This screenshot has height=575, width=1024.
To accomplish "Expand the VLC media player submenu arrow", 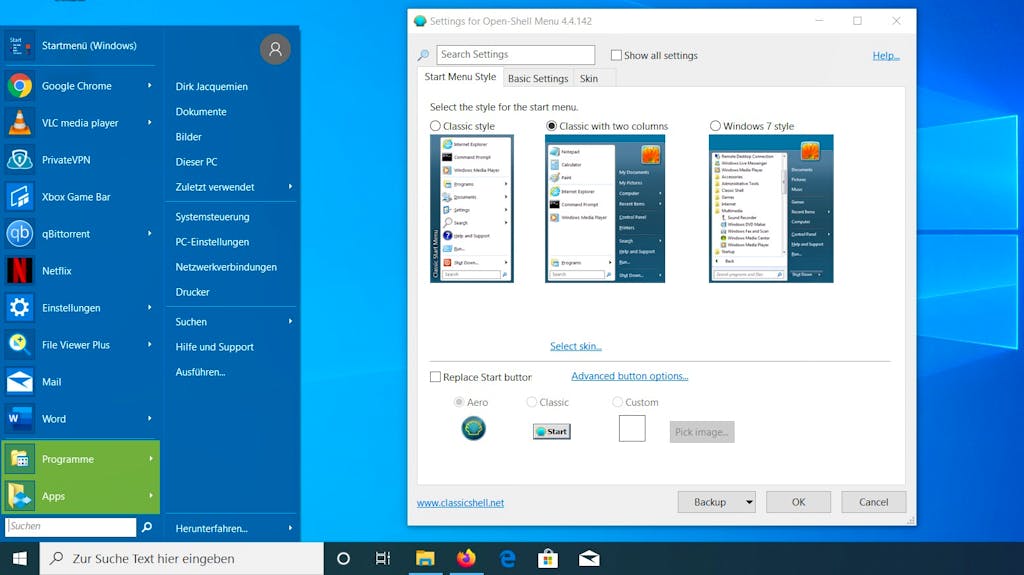I will click(x=150, y=122).
